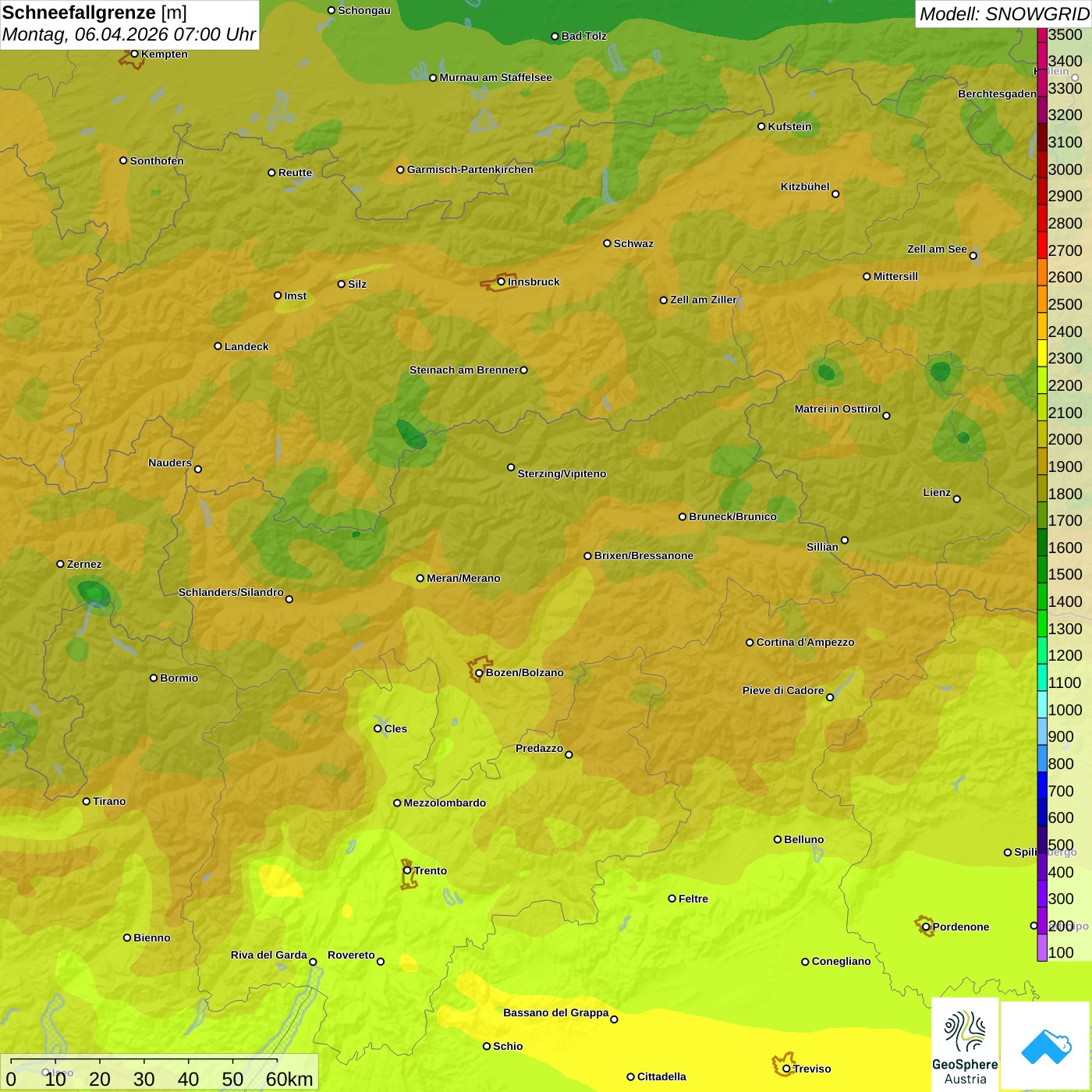Select the Cortina d'Ampezzo marker
Screen dimensions: 1092x1092
click(x=750, y=642)
